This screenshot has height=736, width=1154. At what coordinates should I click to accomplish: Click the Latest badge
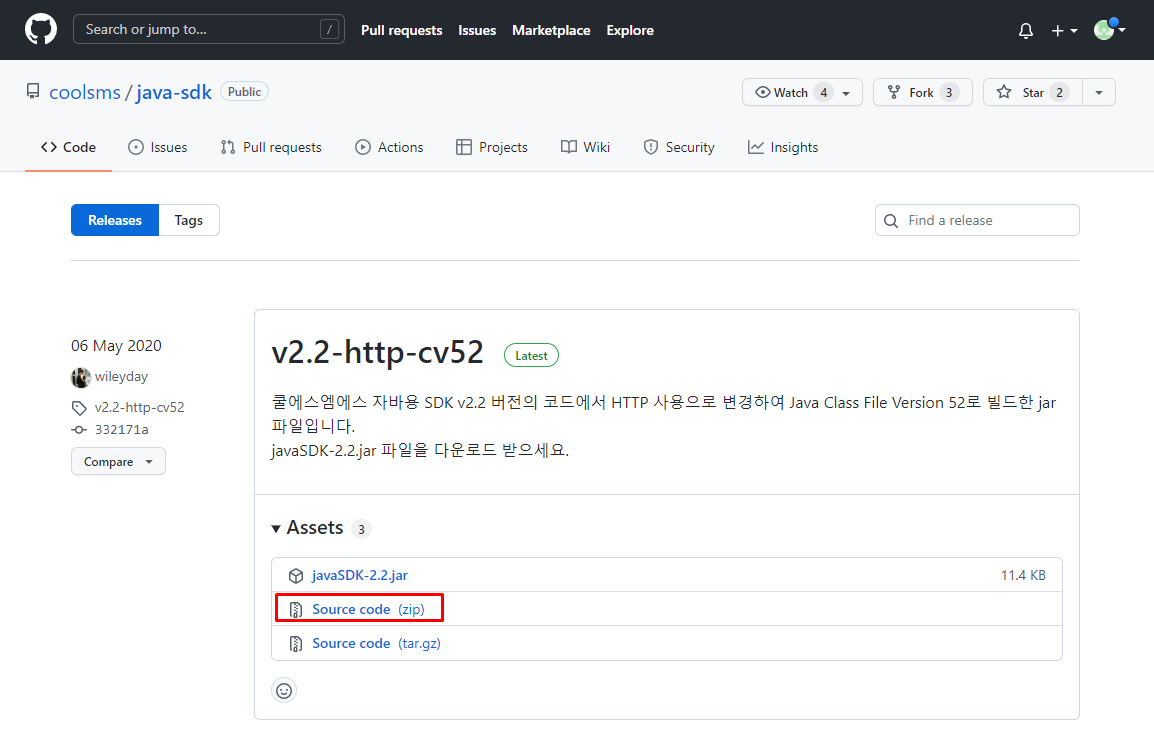tap(531, 355)
